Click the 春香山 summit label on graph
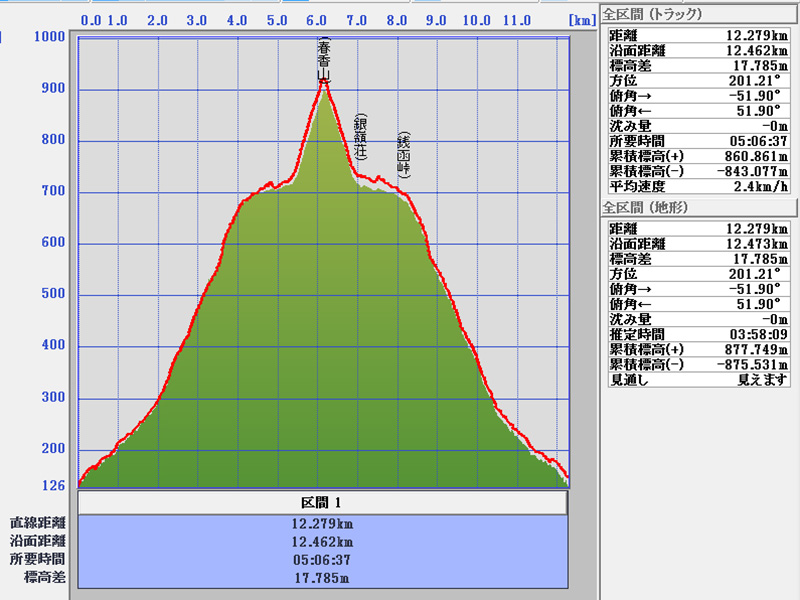This screenshot has width=800, height=600. tap(322, 61)
